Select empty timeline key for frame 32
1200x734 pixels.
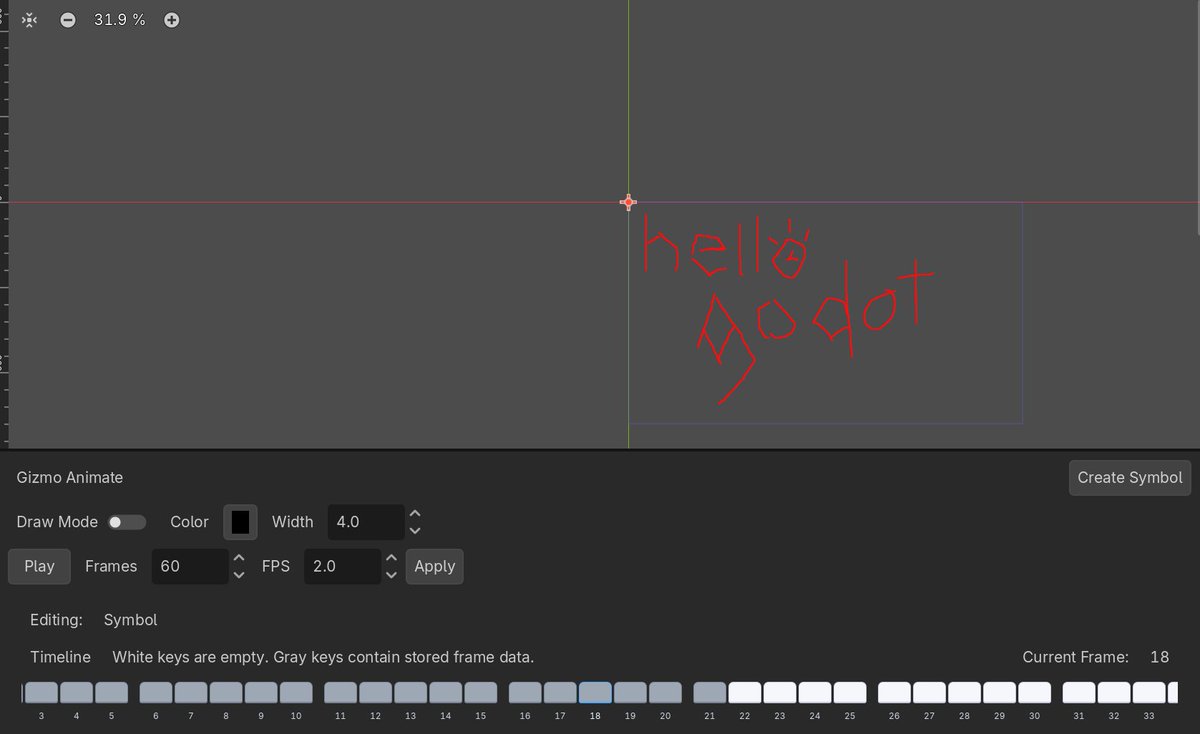[x=1114, y=692]
